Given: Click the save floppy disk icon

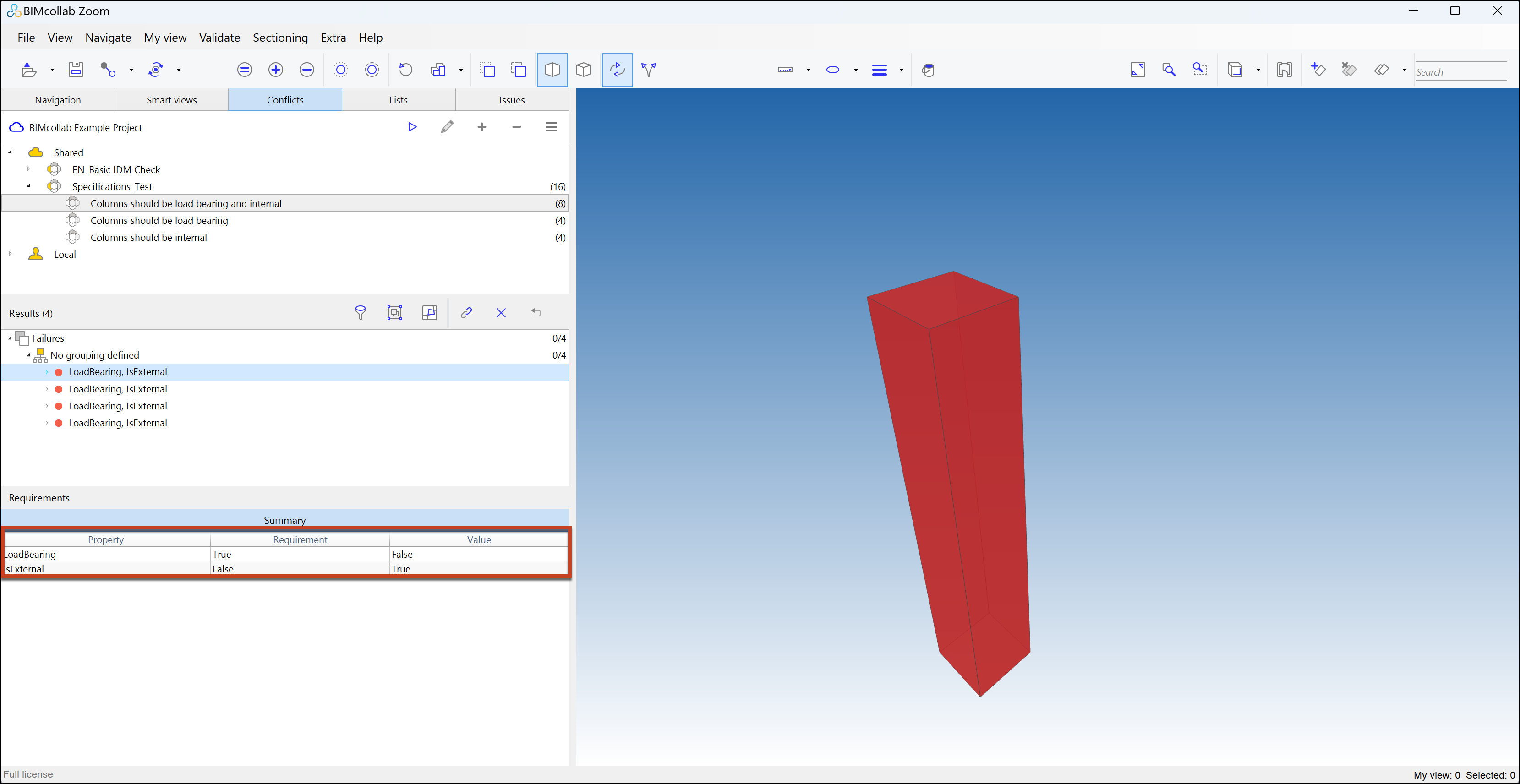Looking at the screenshot, I should (76, 70).
